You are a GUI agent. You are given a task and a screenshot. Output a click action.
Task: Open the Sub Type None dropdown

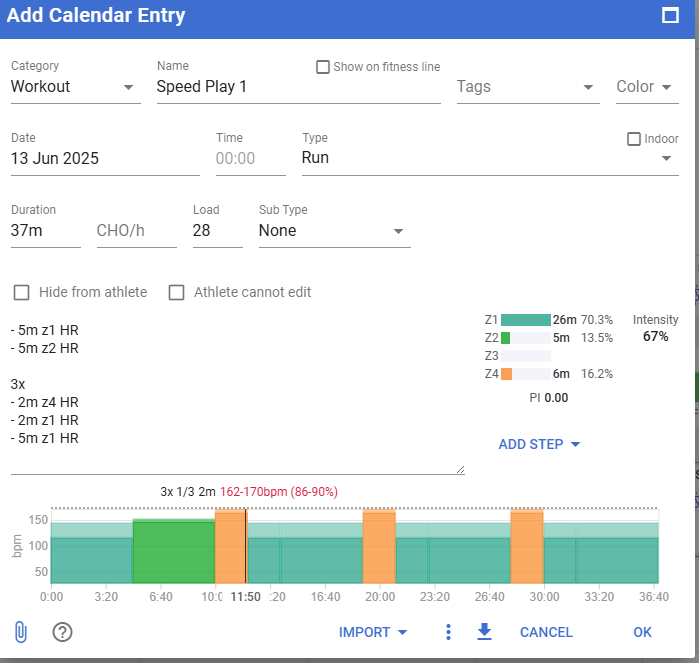pos(334,231)
